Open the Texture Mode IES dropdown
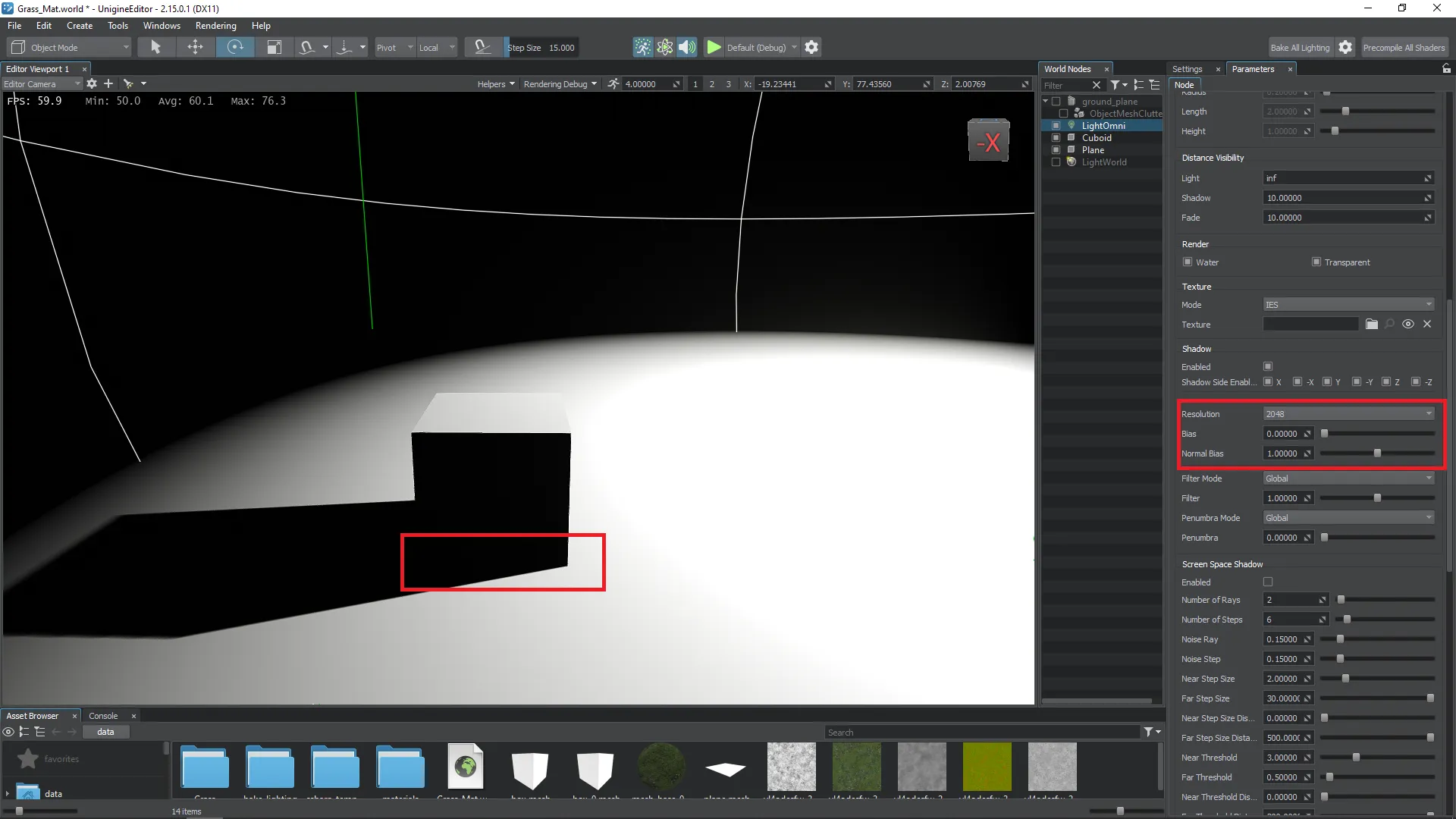Screen dimensions: 1456x819 pos(1348,304)
